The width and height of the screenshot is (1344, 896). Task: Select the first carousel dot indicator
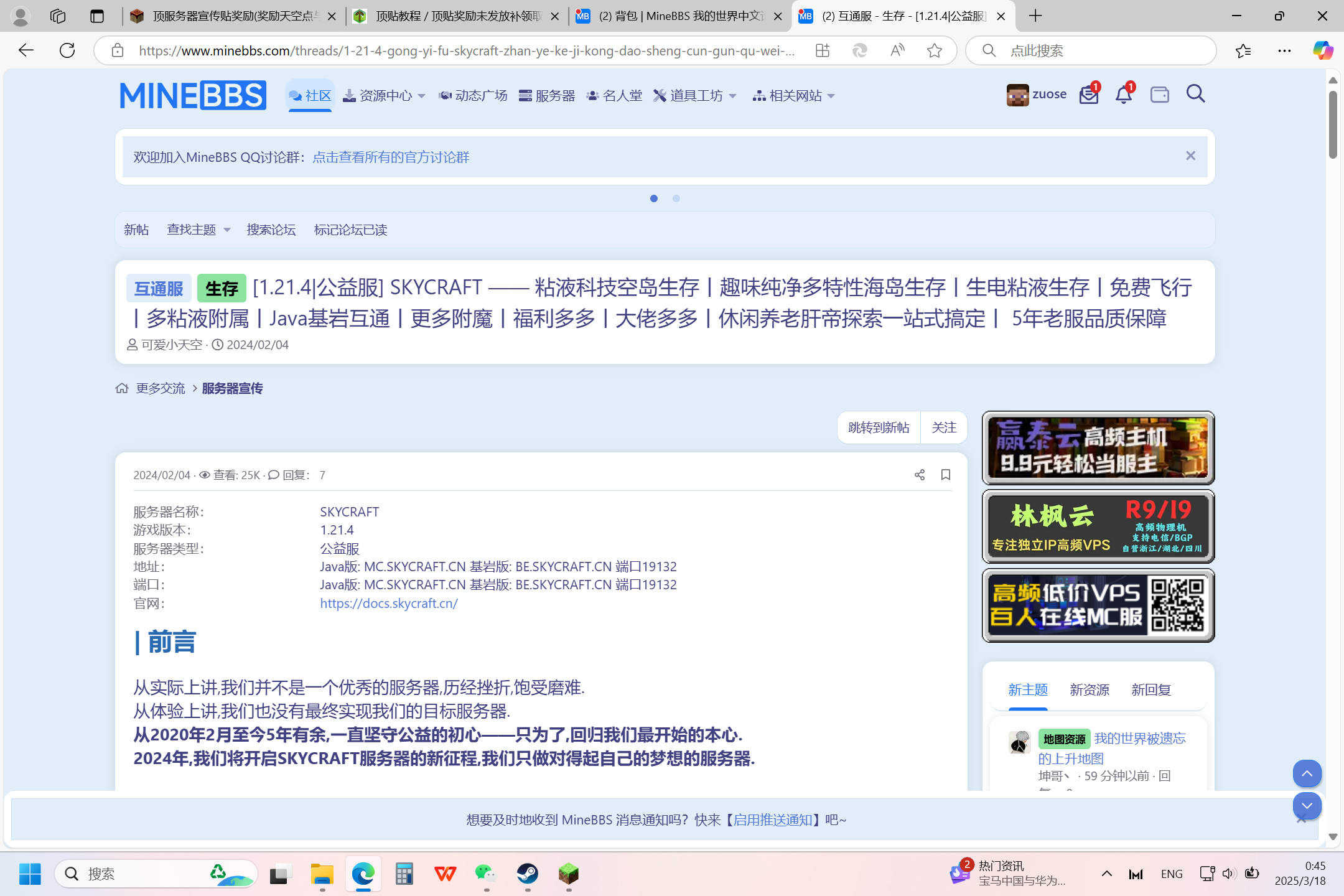click(x=654, y=198)
